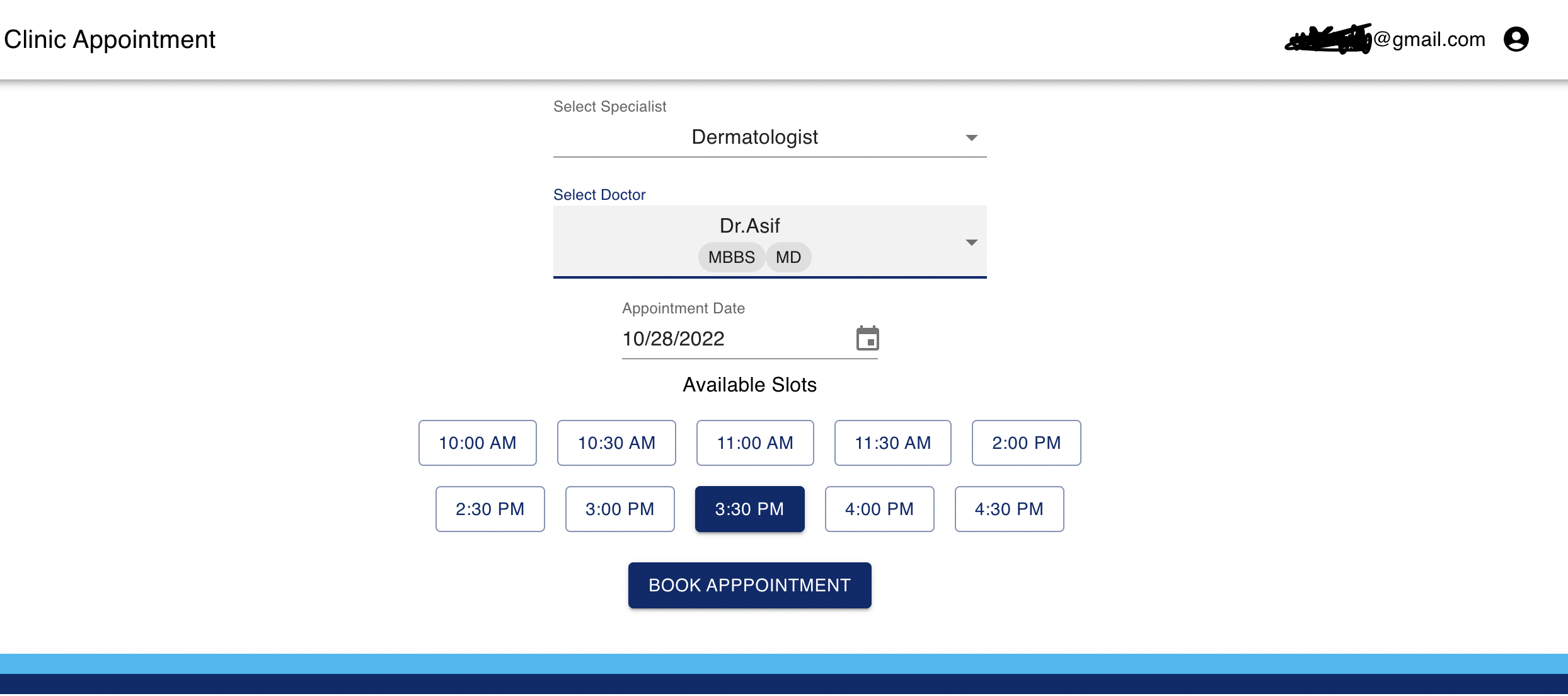Select the 2:00 PM time slot
The height and width of the screenshot is (696, 1568).
click(x=1026, y=443)
